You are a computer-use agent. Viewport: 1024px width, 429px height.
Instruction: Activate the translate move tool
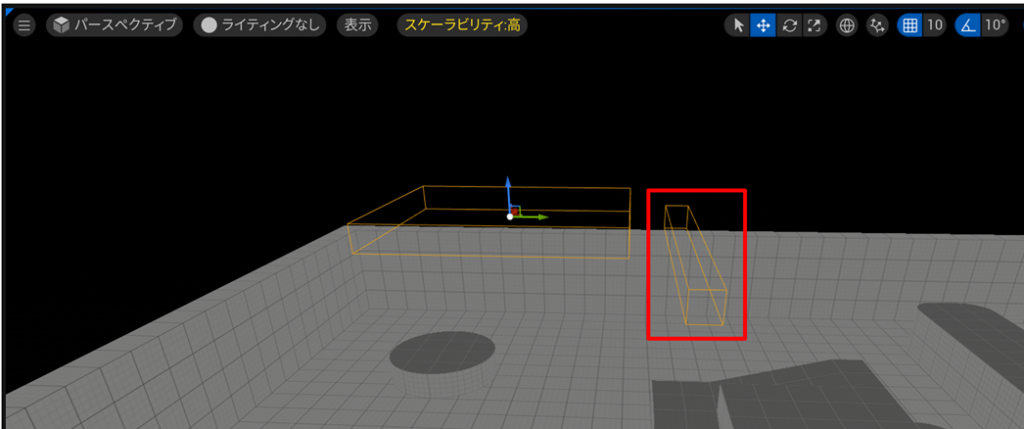[763, 25]
